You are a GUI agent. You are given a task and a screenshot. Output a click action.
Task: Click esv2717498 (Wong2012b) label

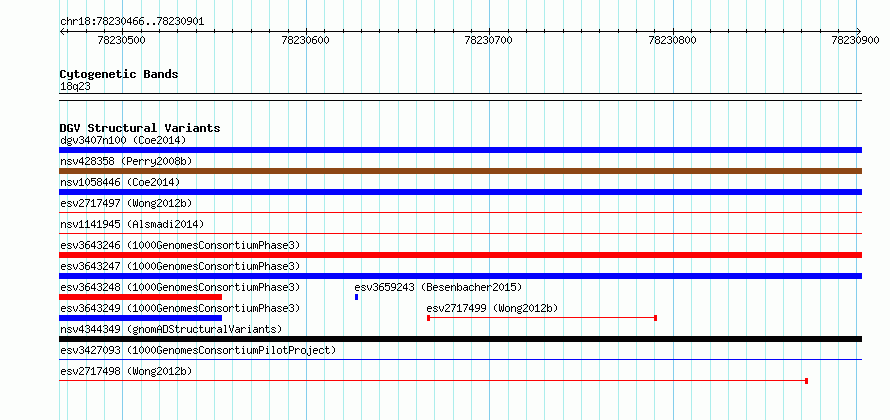[x=126, y=371]
